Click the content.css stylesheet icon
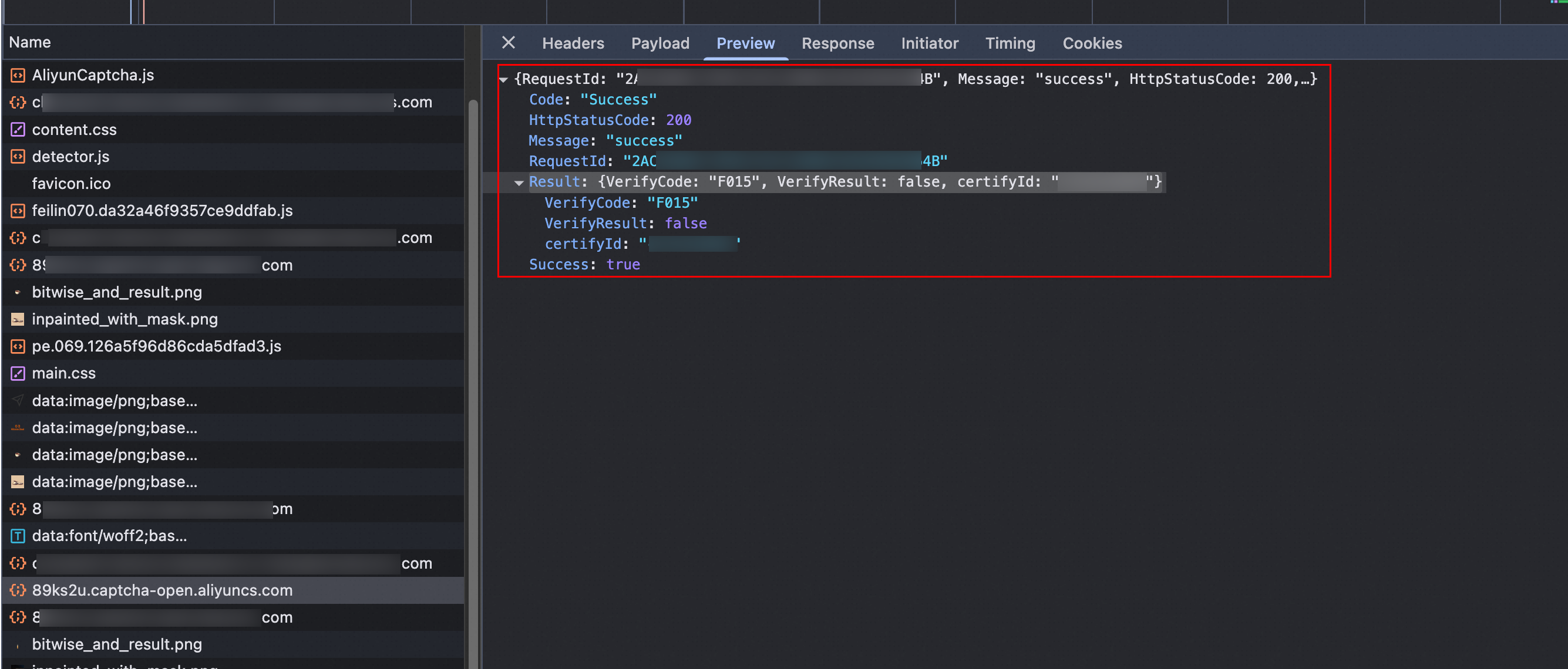The image size is (1568, 669). (x=18, y=130)
